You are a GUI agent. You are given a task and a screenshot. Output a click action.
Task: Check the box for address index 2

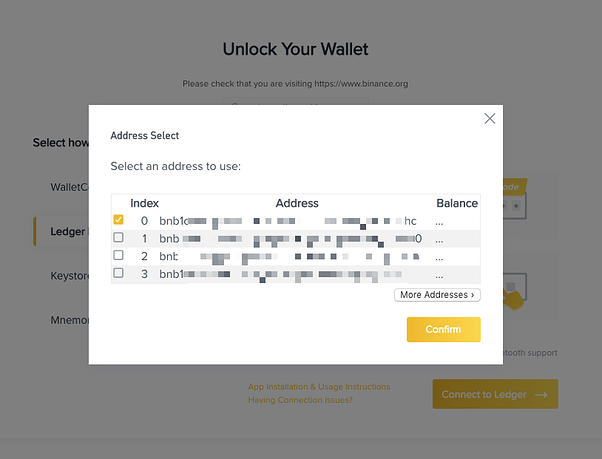click(119, 256)
